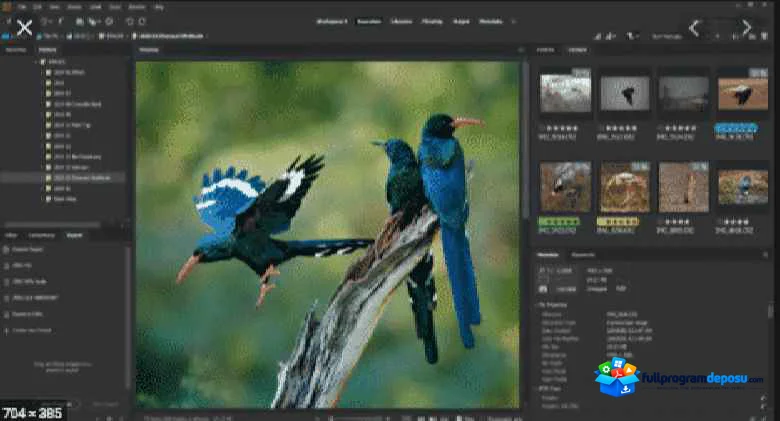This screenshot has height=421, width=780.
Task: Select the gray flying bird thumbnail
Action: [x=624, y=93]
